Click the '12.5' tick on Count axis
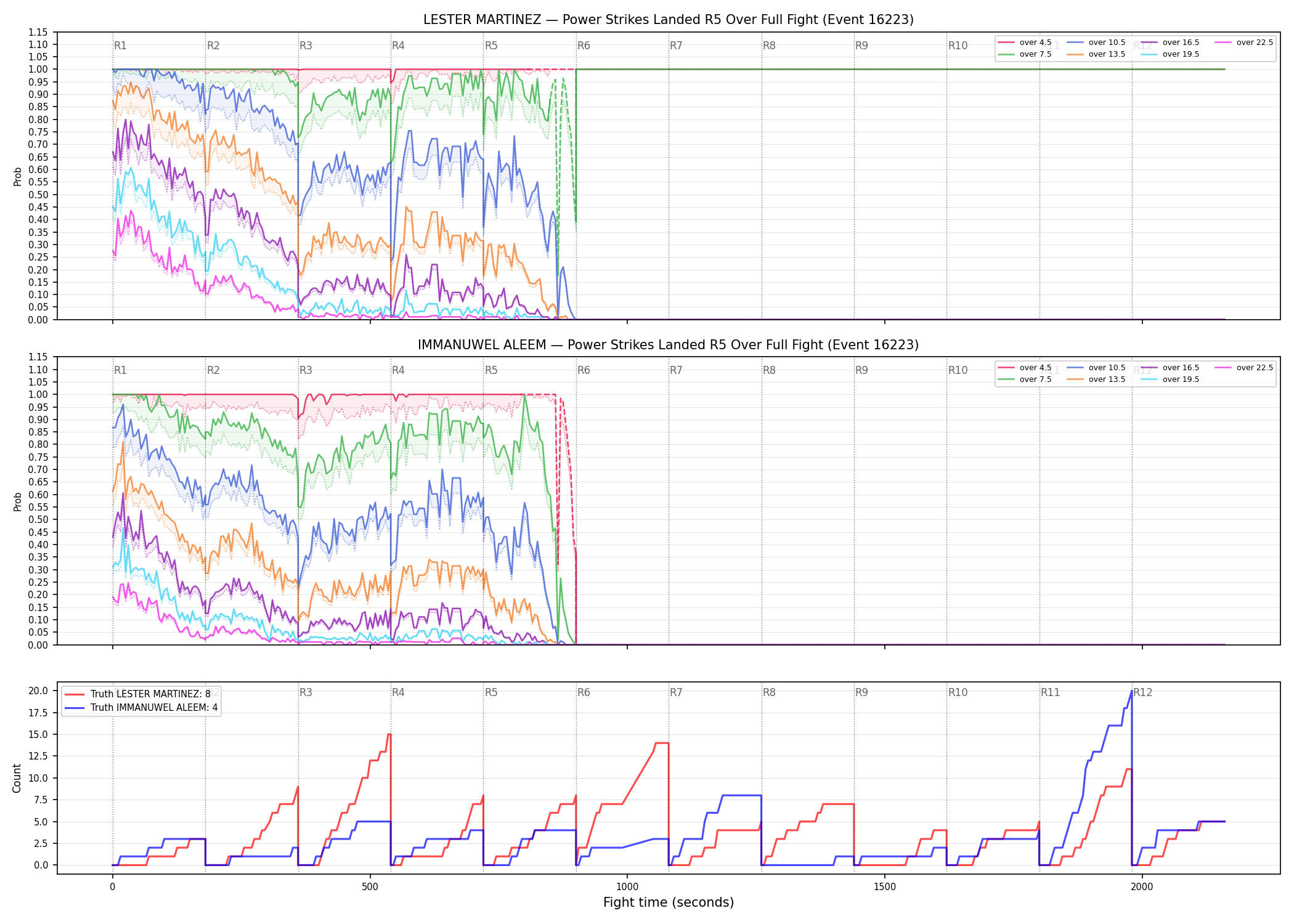 click(x=38, y=756)
